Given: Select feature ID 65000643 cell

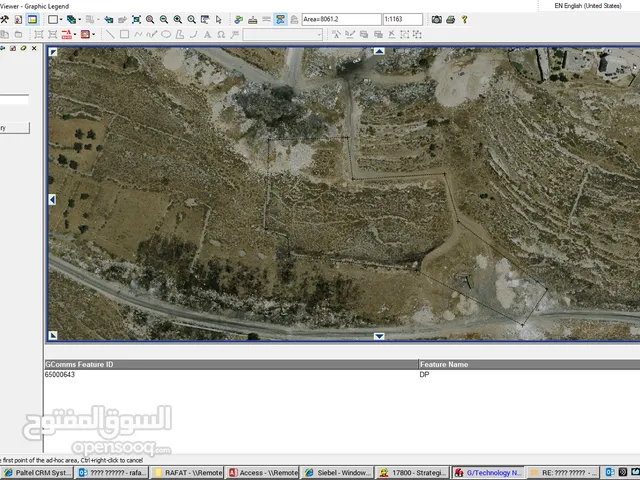Looking at the screenshot, I should click(60, 375).
